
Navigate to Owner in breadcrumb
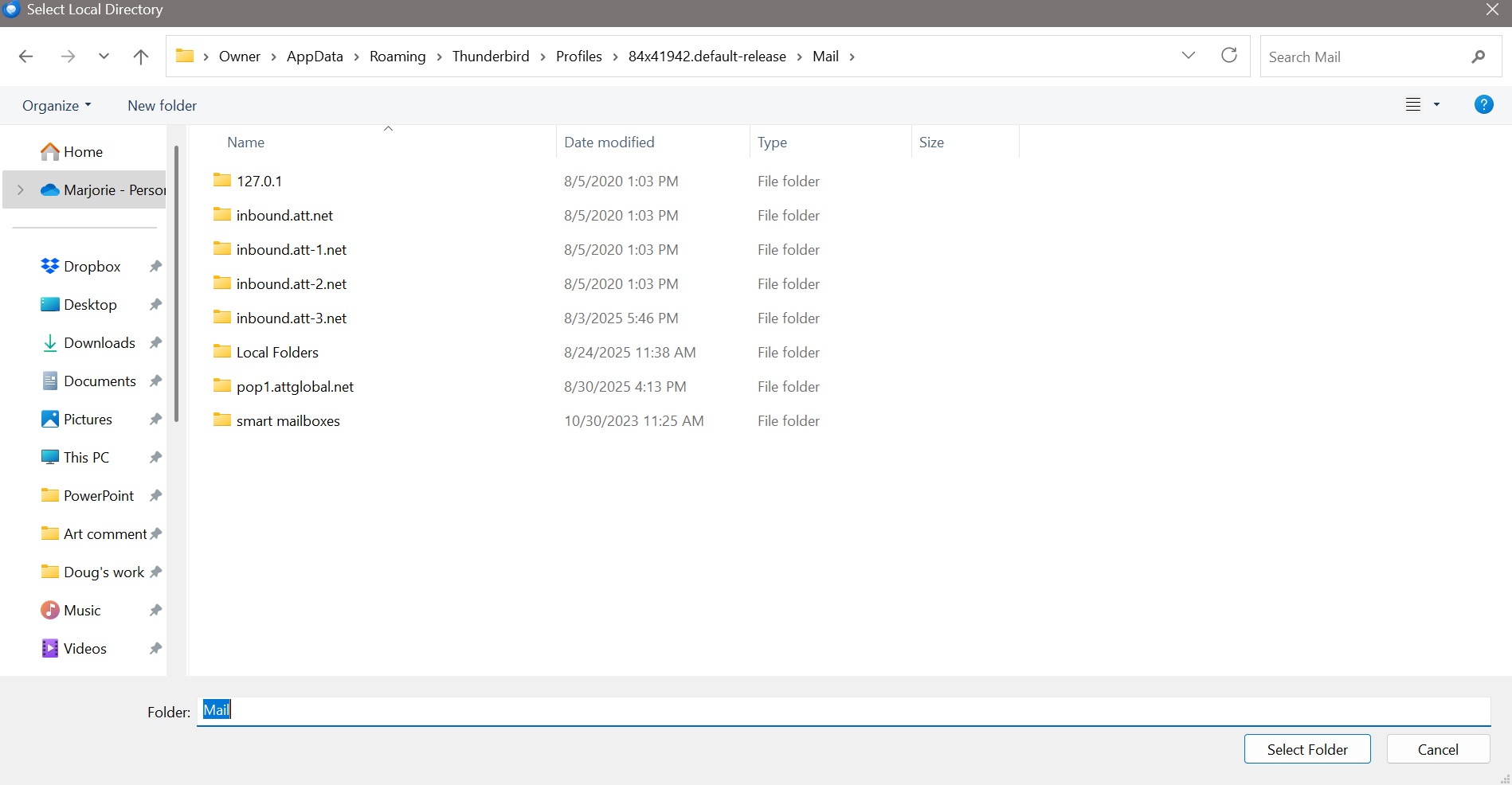240,57
